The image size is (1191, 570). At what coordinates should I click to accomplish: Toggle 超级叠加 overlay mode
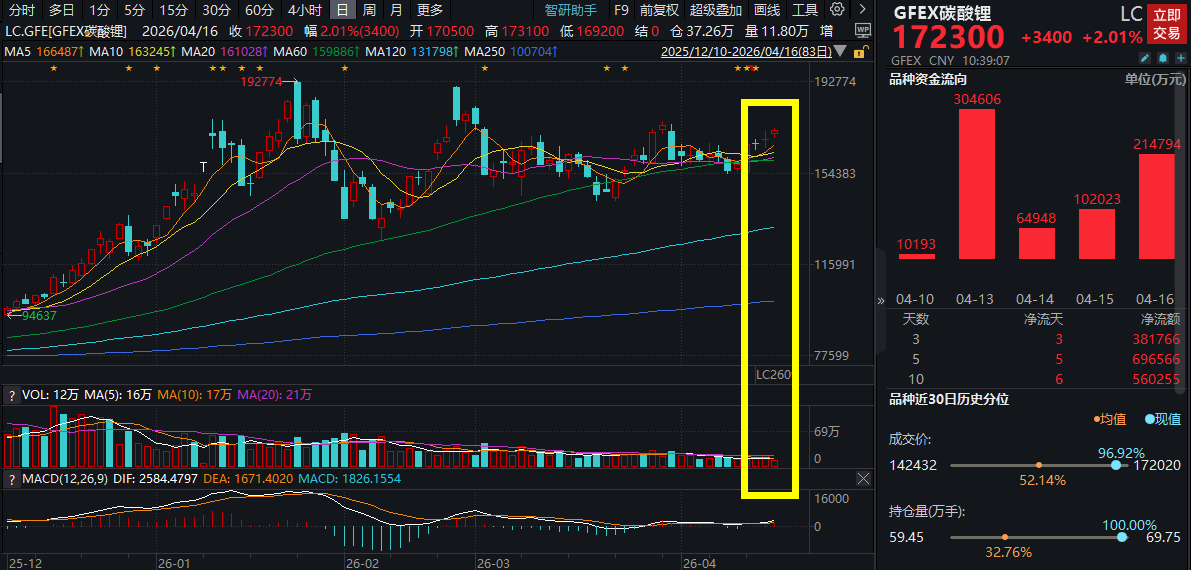[x=716, y=10]
